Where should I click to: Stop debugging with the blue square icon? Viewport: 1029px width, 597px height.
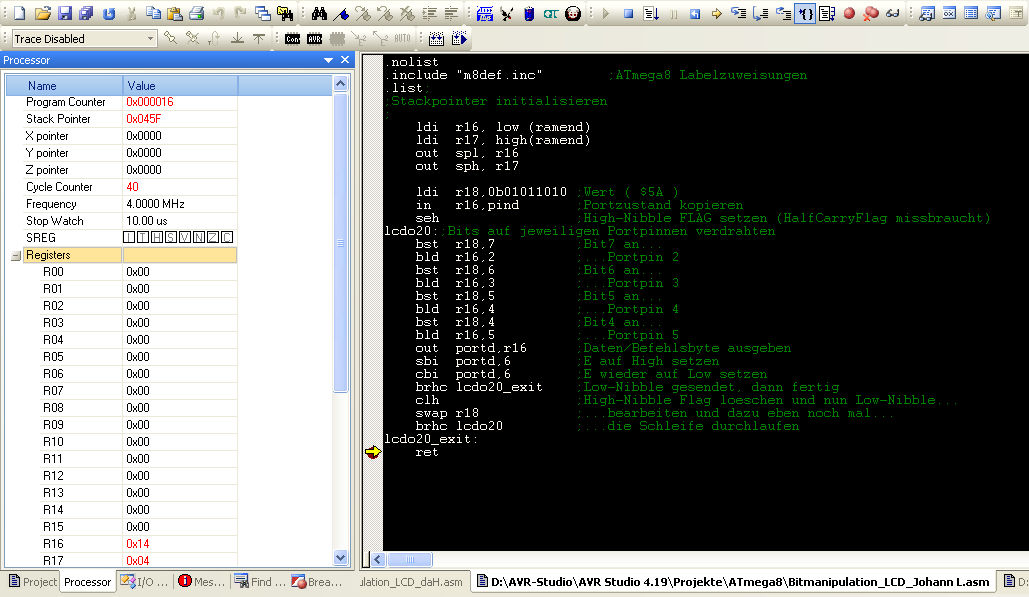point(628,13)
